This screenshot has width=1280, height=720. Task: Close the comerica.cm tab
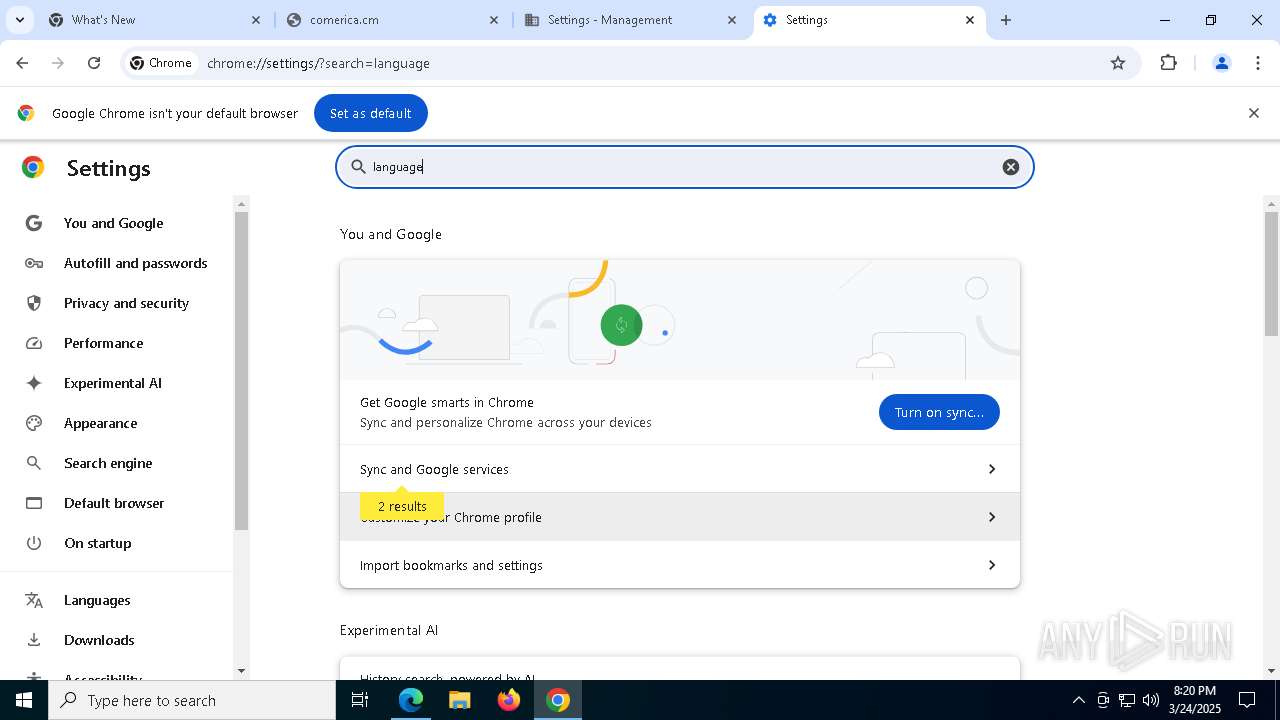[x=494, y=20]
